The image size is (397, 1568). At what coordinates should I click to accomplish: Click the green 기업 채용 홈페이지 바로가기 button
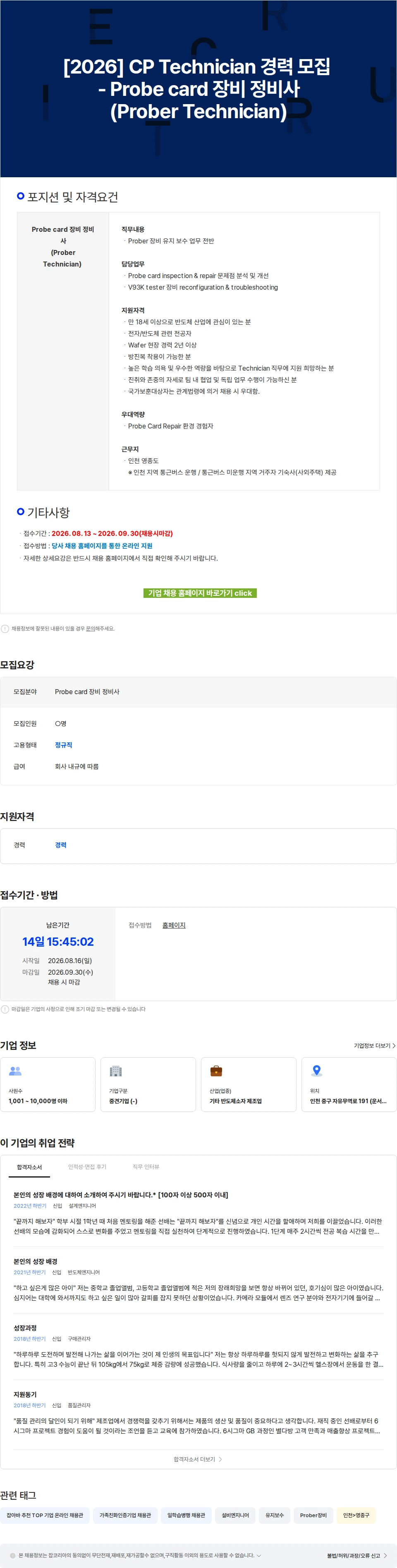pyautogui.click(x=200, y=593)
